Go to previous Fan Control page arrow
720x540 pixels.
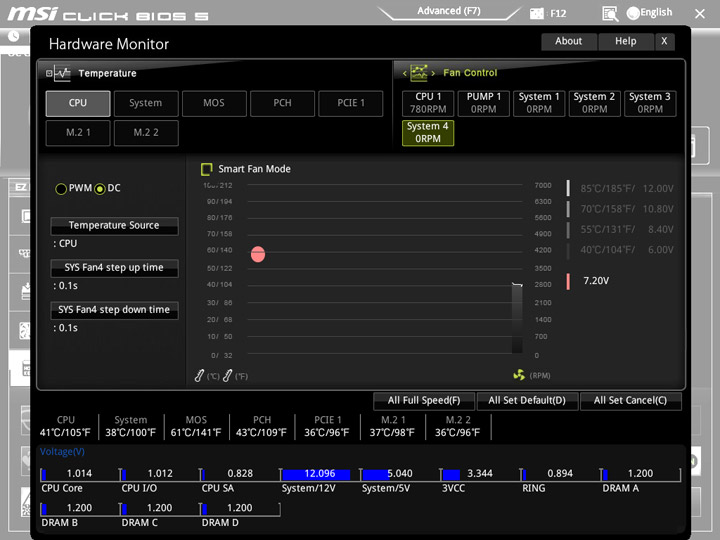(405, 73)
